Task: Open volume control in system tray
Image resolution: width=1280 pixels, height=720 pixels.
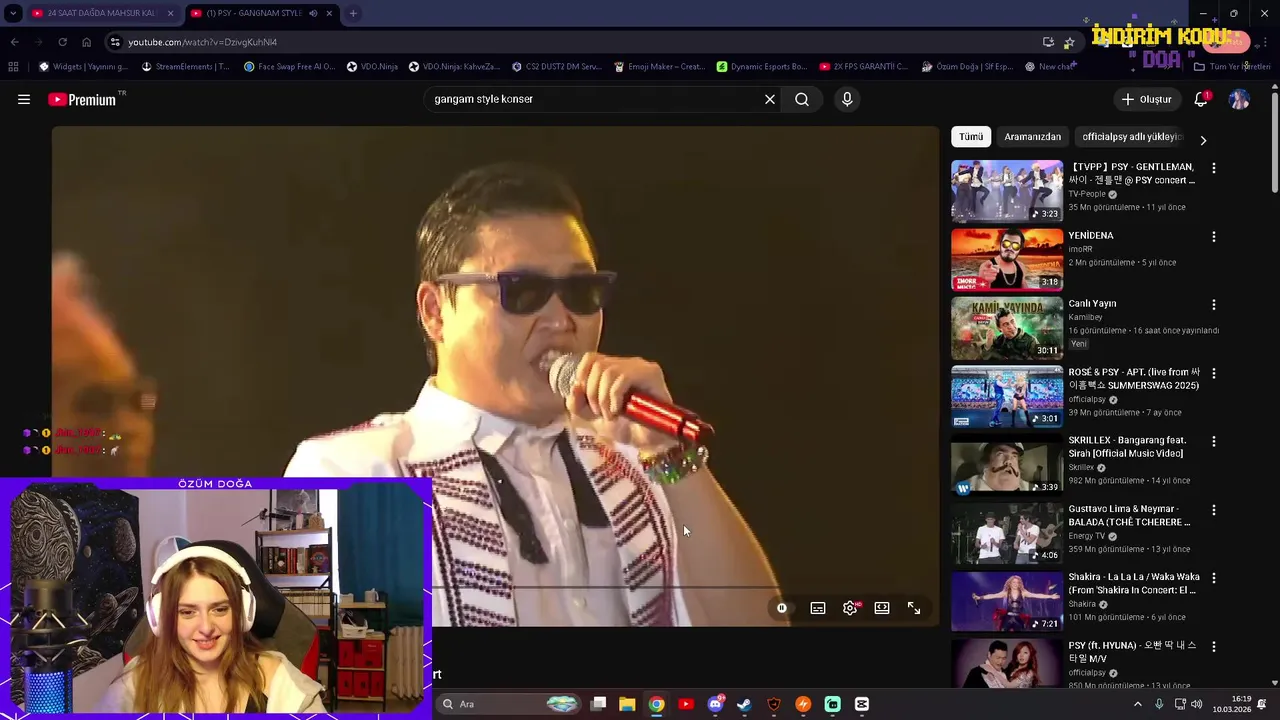Action: (x=1198, y=704)
